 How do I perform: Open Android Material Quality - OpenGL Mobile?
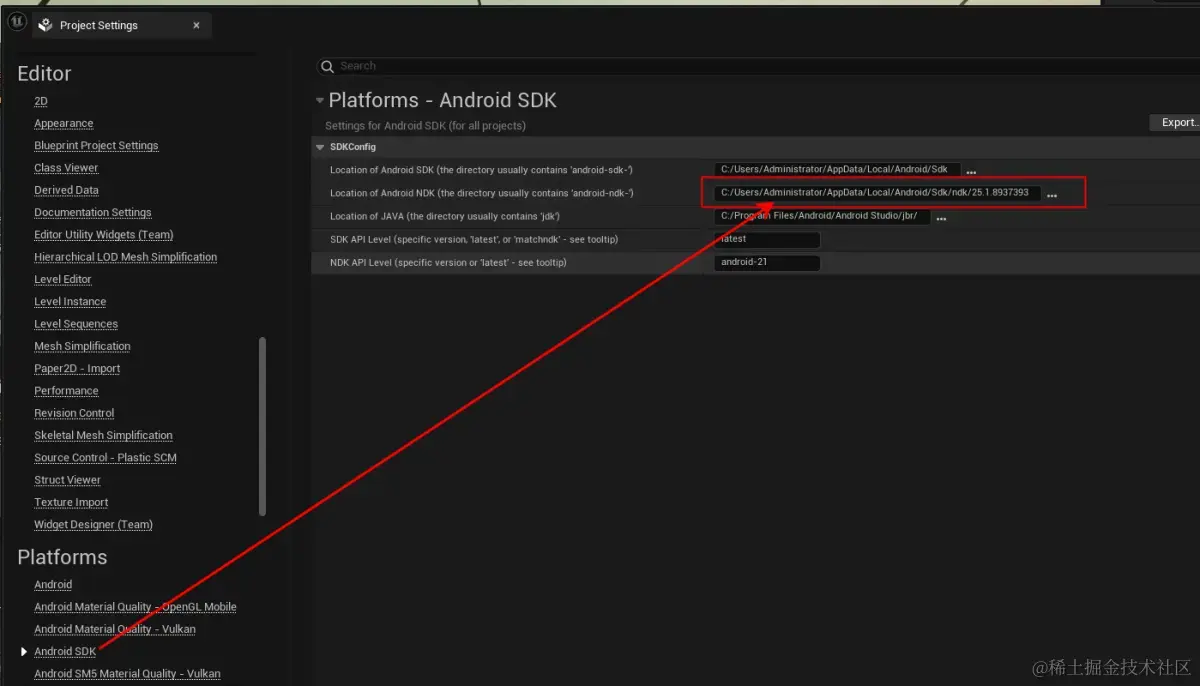[135, 607]
